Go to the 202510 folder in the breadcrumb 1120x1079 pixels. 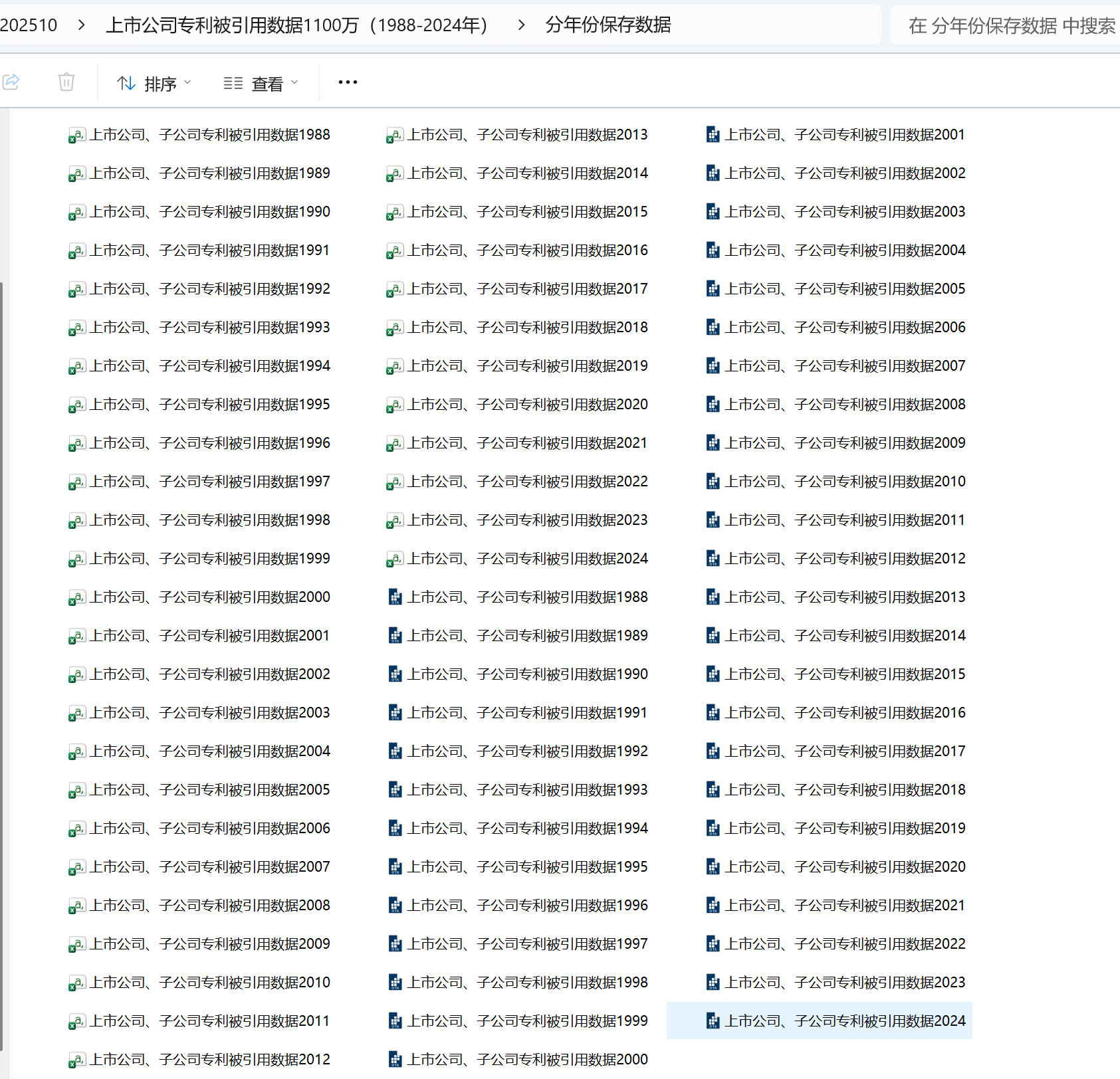pyautogui.click(x=29, y=25)
